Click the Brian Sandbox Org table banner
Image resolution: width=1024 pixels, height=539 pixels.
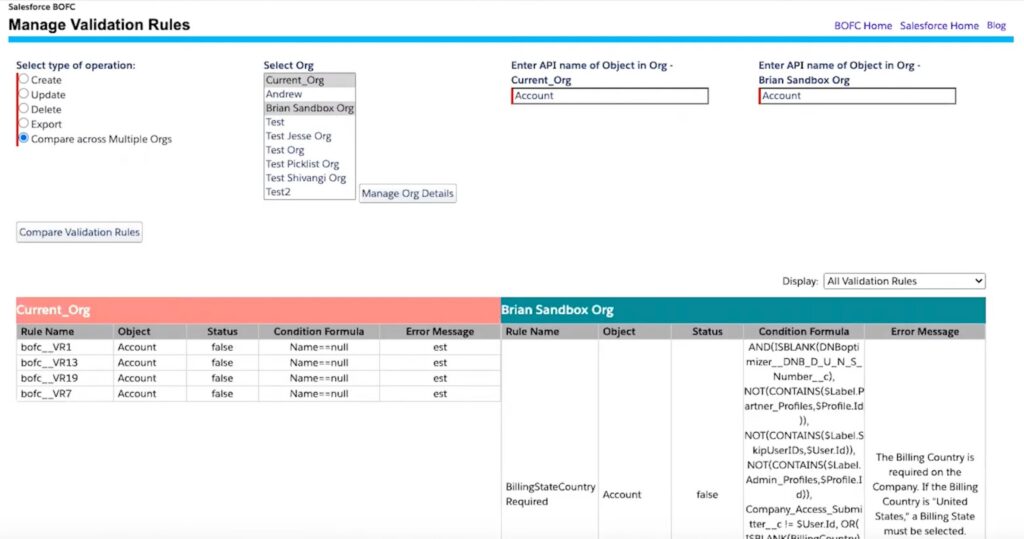click(743, 310)
